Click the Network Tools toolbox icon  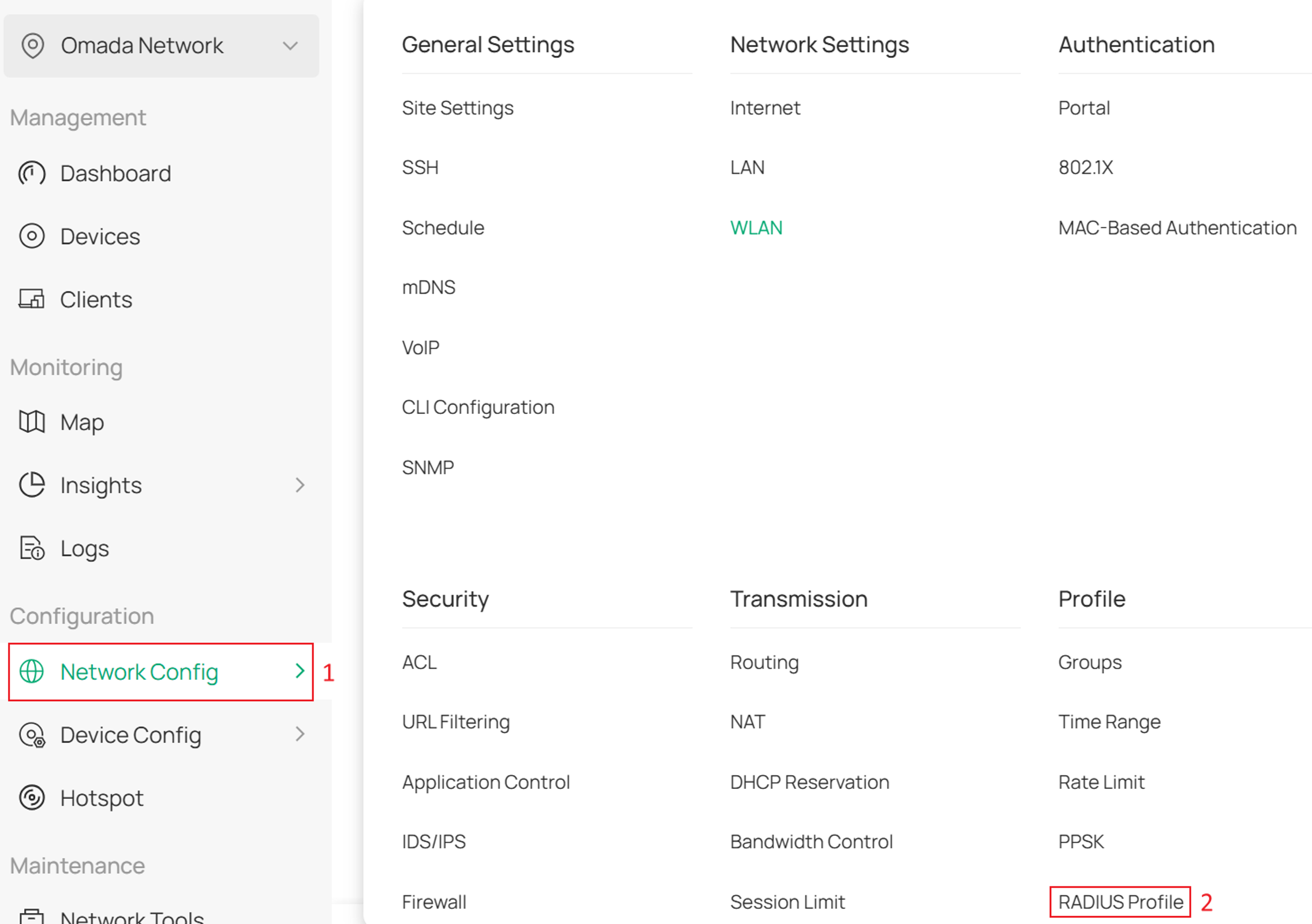tap(32, 916)
